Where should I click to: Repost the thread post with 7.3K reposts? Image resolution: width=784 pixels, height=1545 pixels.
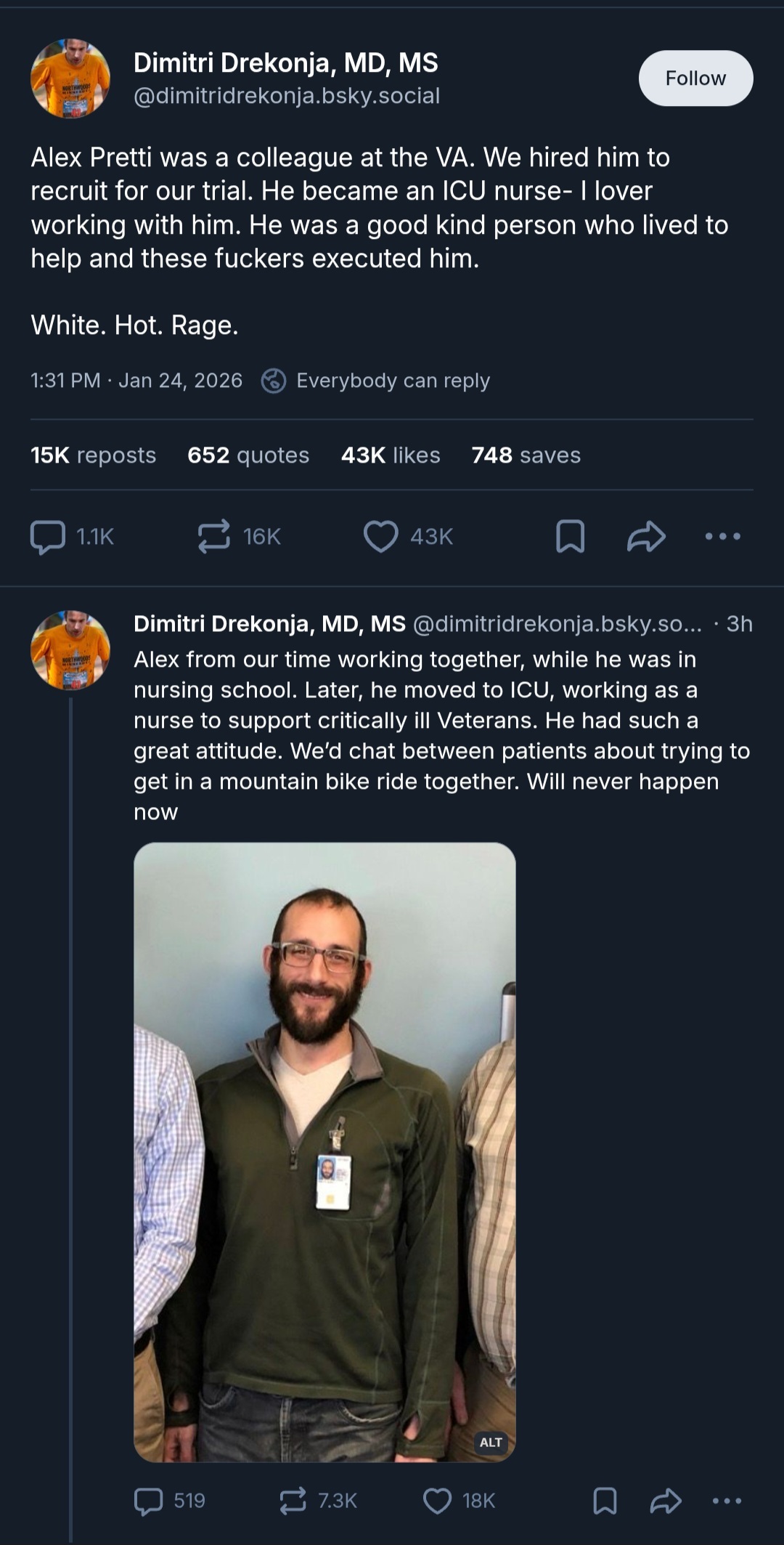(x=293, y=1501)
